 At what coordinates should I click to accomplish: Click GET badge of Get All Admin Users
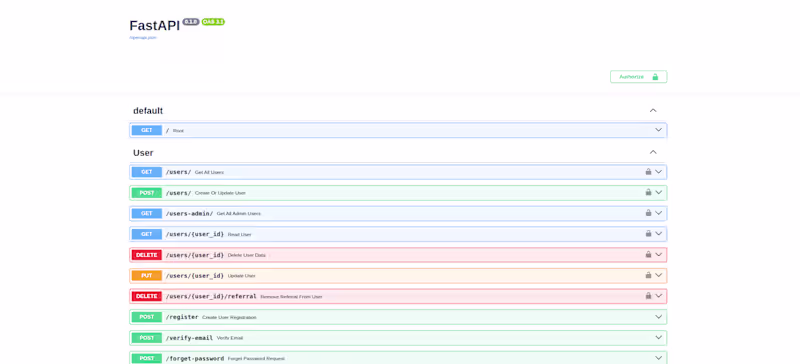(x=146, y=213)
